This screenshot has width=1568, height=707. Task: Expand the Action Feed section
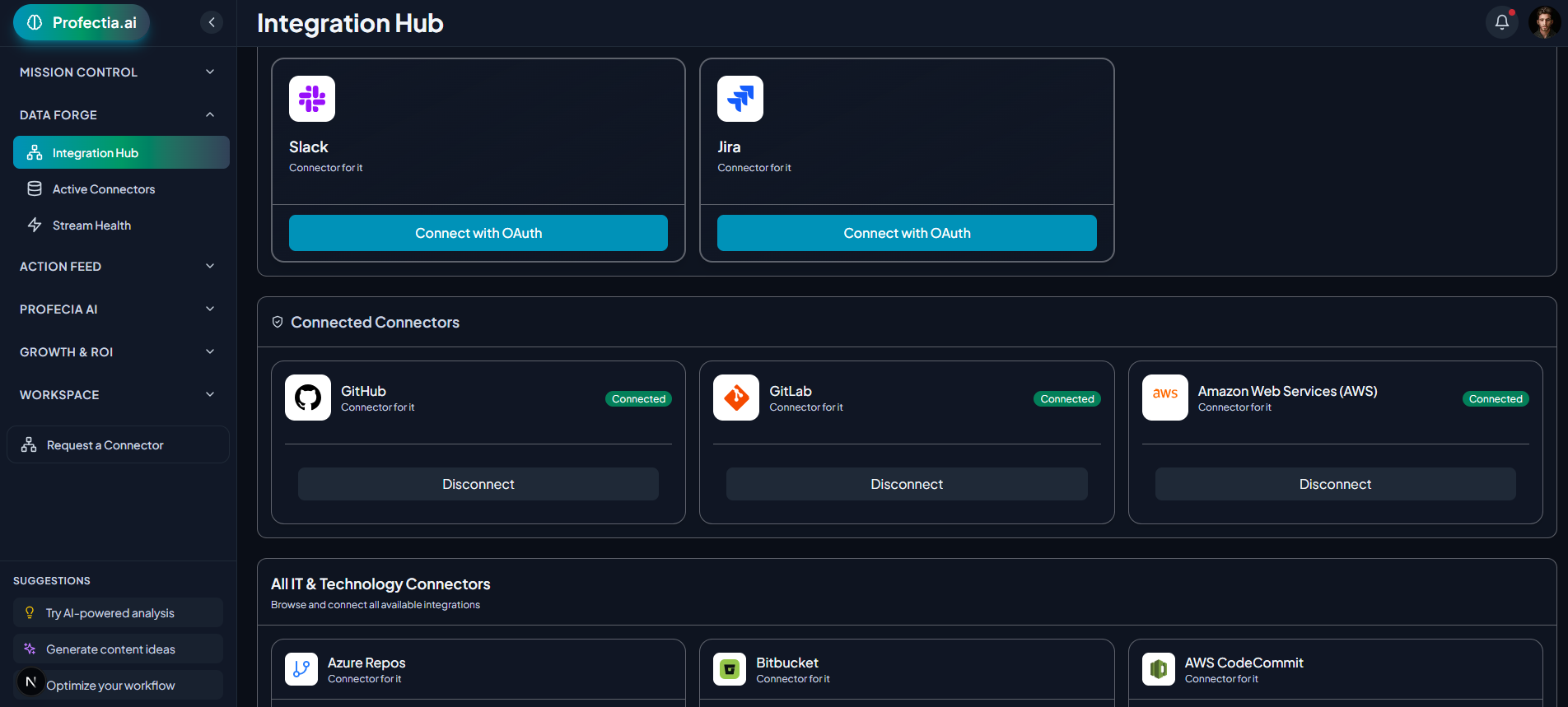[x=118, y=267]
